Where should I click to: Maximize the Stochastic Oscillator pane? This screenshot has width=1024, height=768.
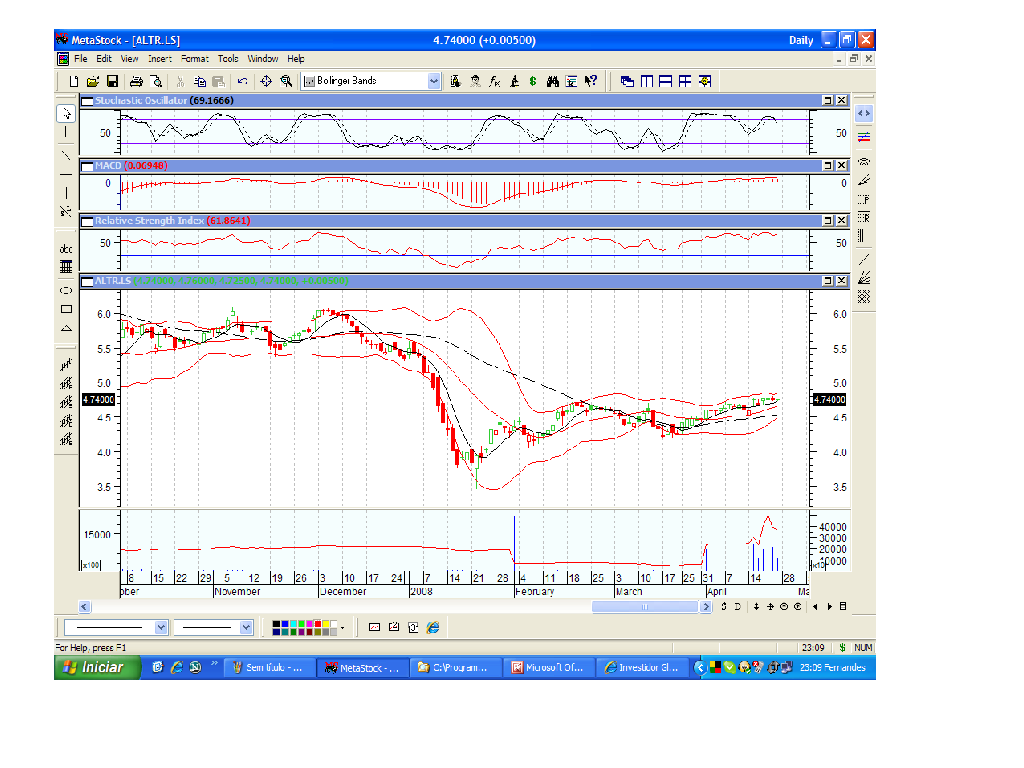coord(827,101)
